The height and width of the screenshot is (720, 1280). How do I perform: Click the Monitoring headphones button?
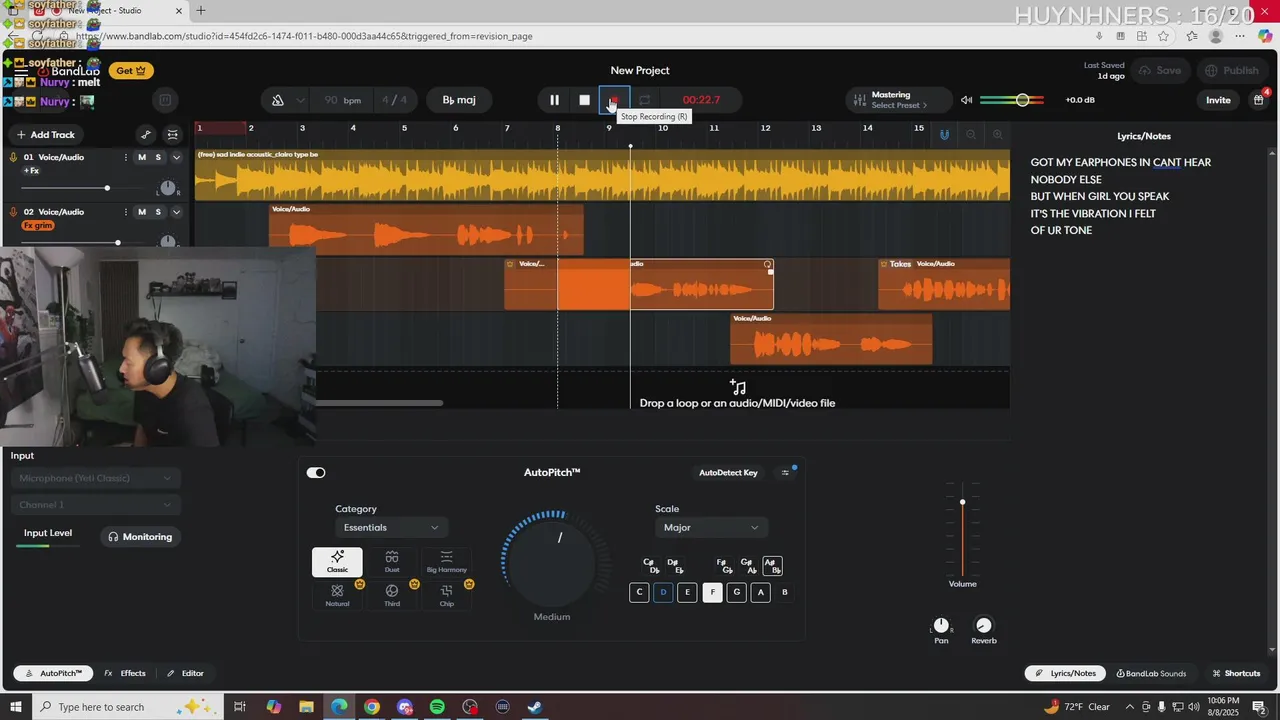[140, 537]
